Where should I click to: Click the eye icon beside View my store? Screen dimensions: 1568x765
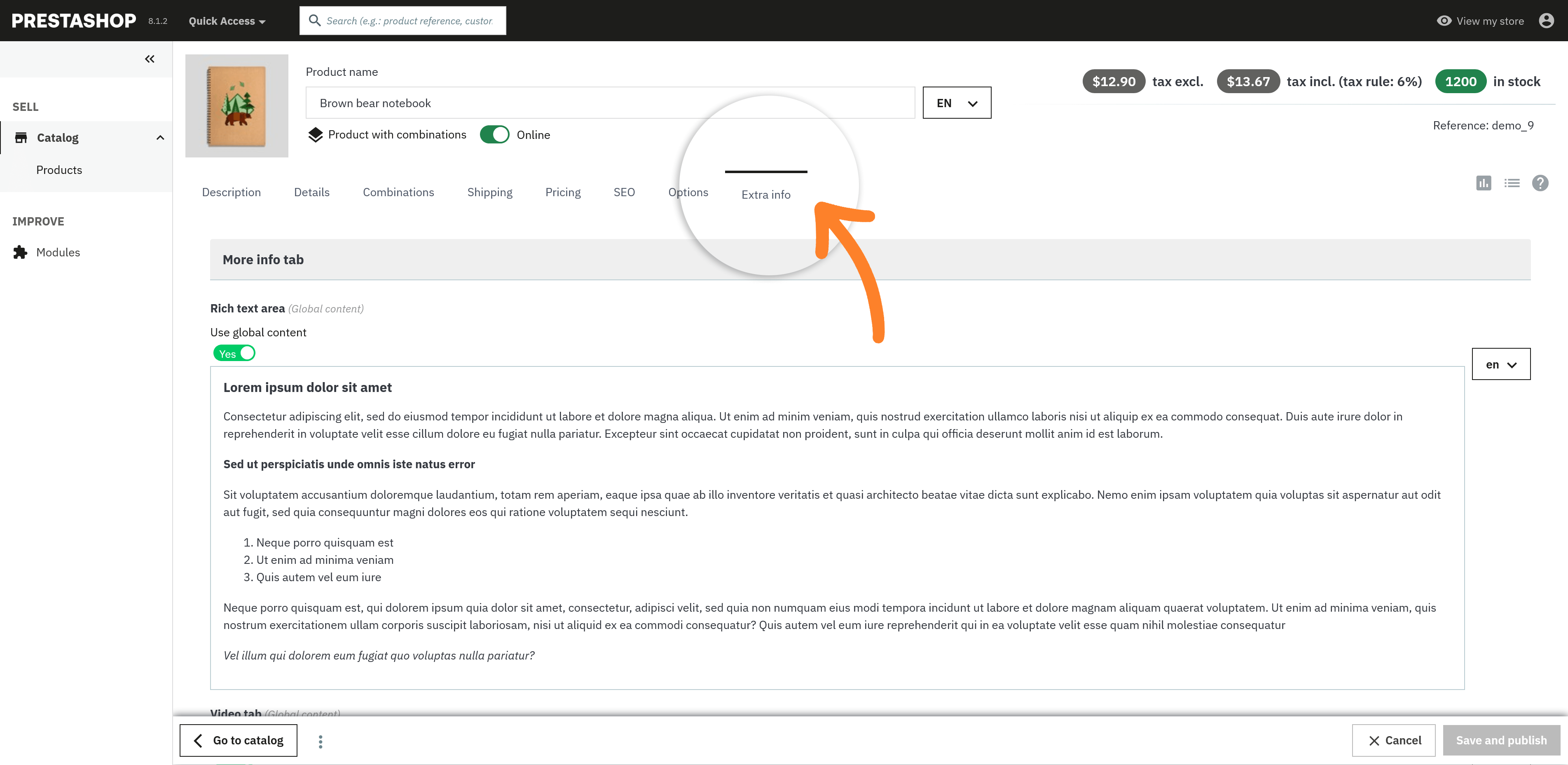pyautogui.click(x=1444, y=21)
